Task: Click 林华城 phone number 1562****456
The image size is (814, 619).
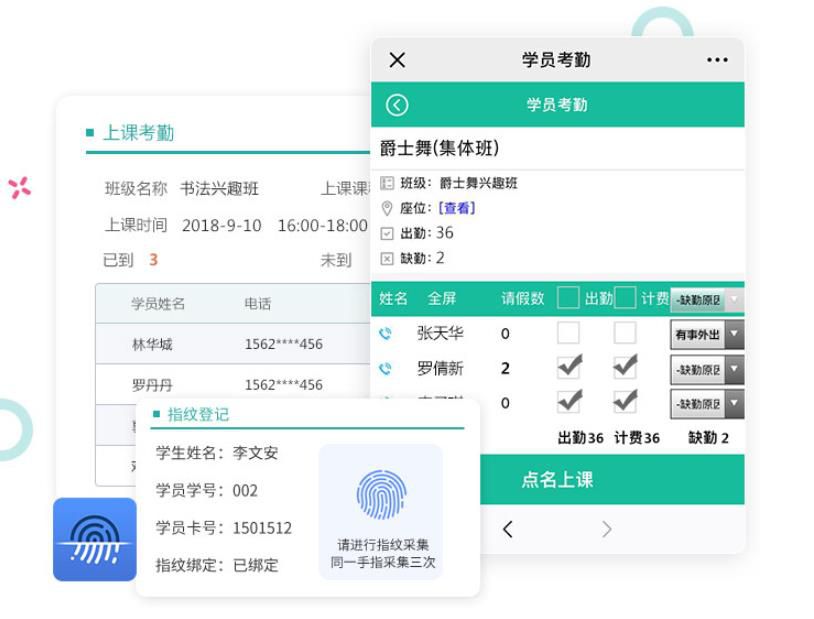Action: 283,344
